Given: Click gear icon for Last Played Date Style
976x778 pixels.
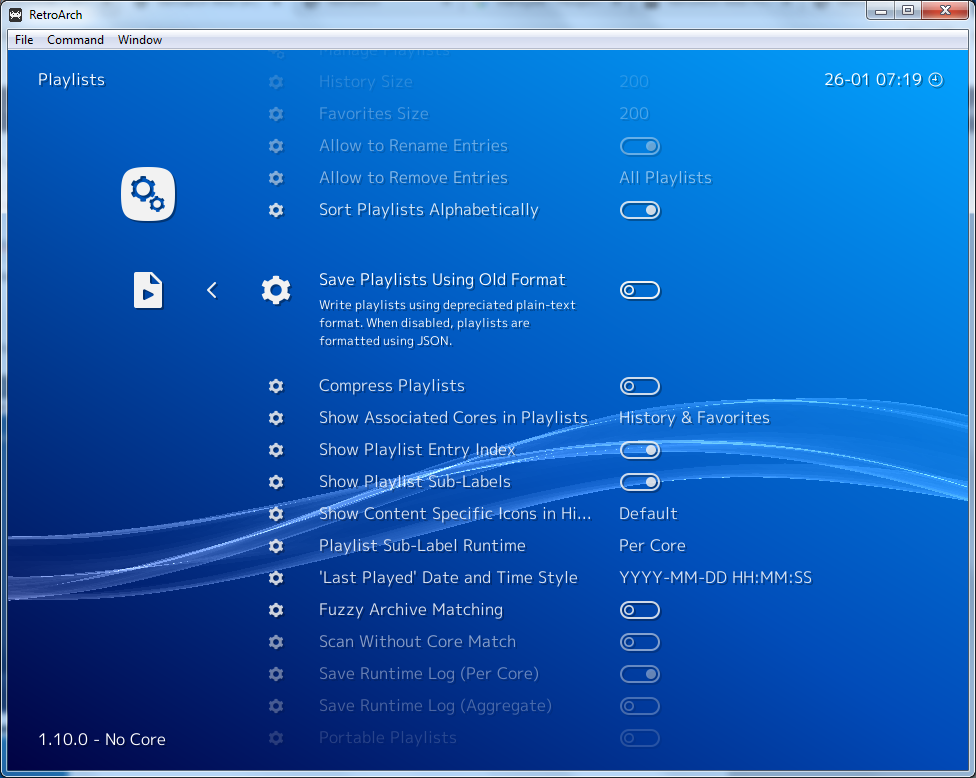Looking at the screenshot, I should coord(276,578).
